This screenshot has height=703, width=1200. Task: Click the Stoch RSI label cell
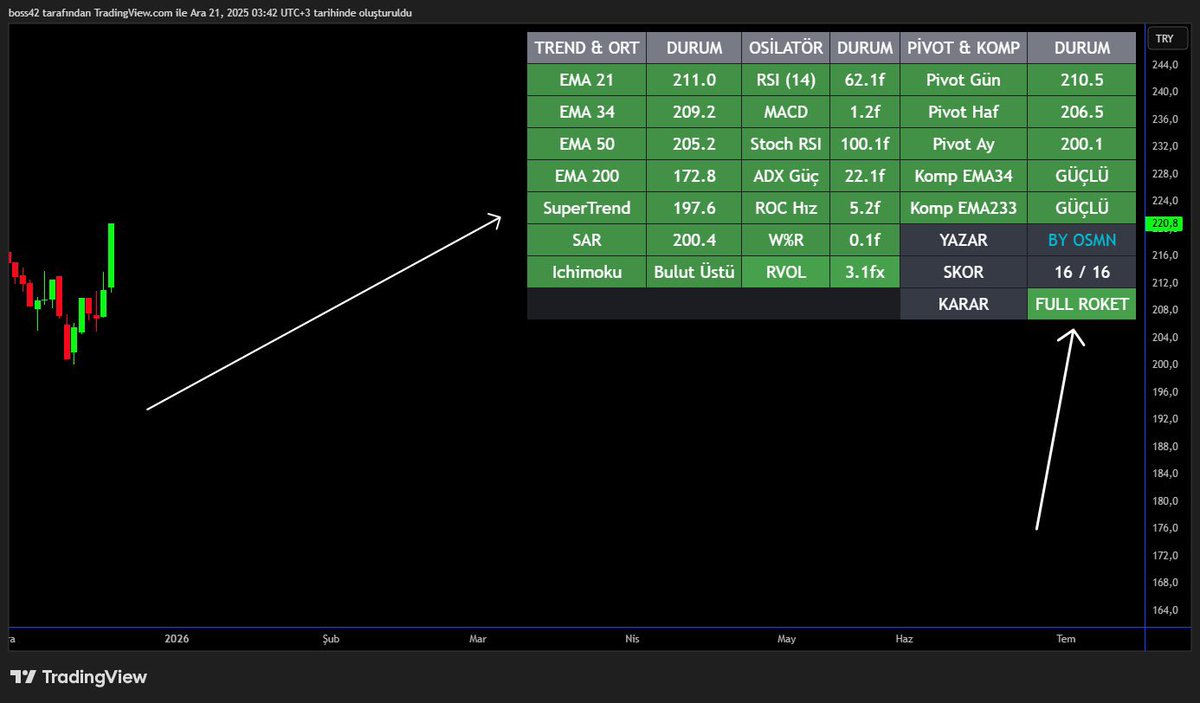pyautogui.click(x=786, y=144)
